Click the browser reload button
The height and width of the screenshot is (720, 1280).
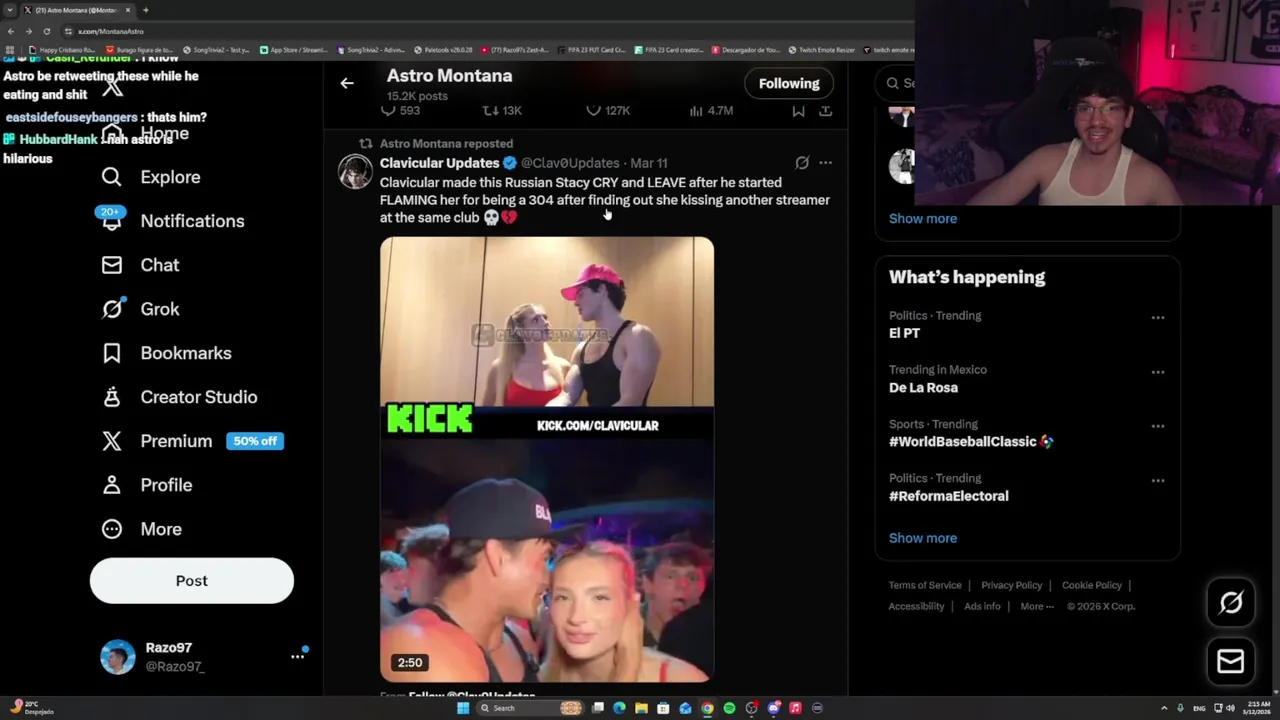[x=46, y=31]
